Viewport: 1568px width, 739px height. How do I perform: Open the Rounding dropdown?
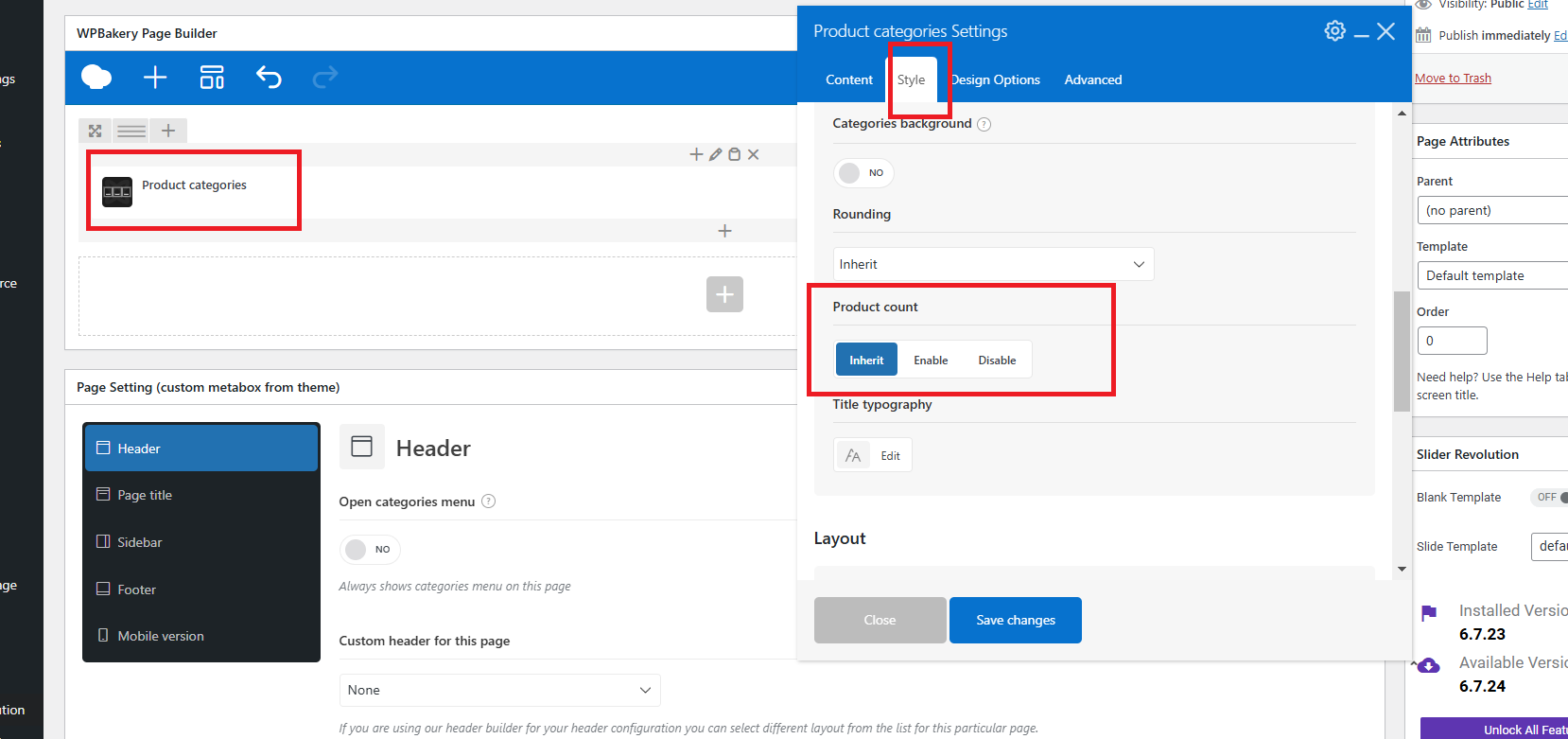click(x=993, y=264)
